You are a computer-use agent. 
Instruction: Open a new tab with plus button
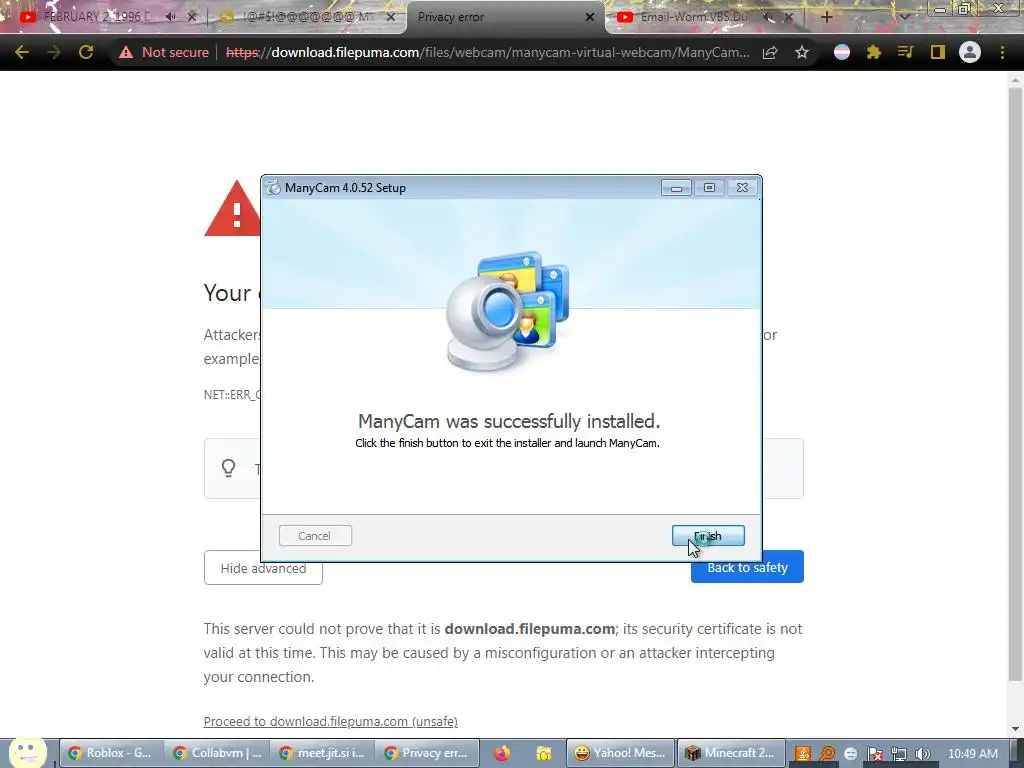coord(826,17)
